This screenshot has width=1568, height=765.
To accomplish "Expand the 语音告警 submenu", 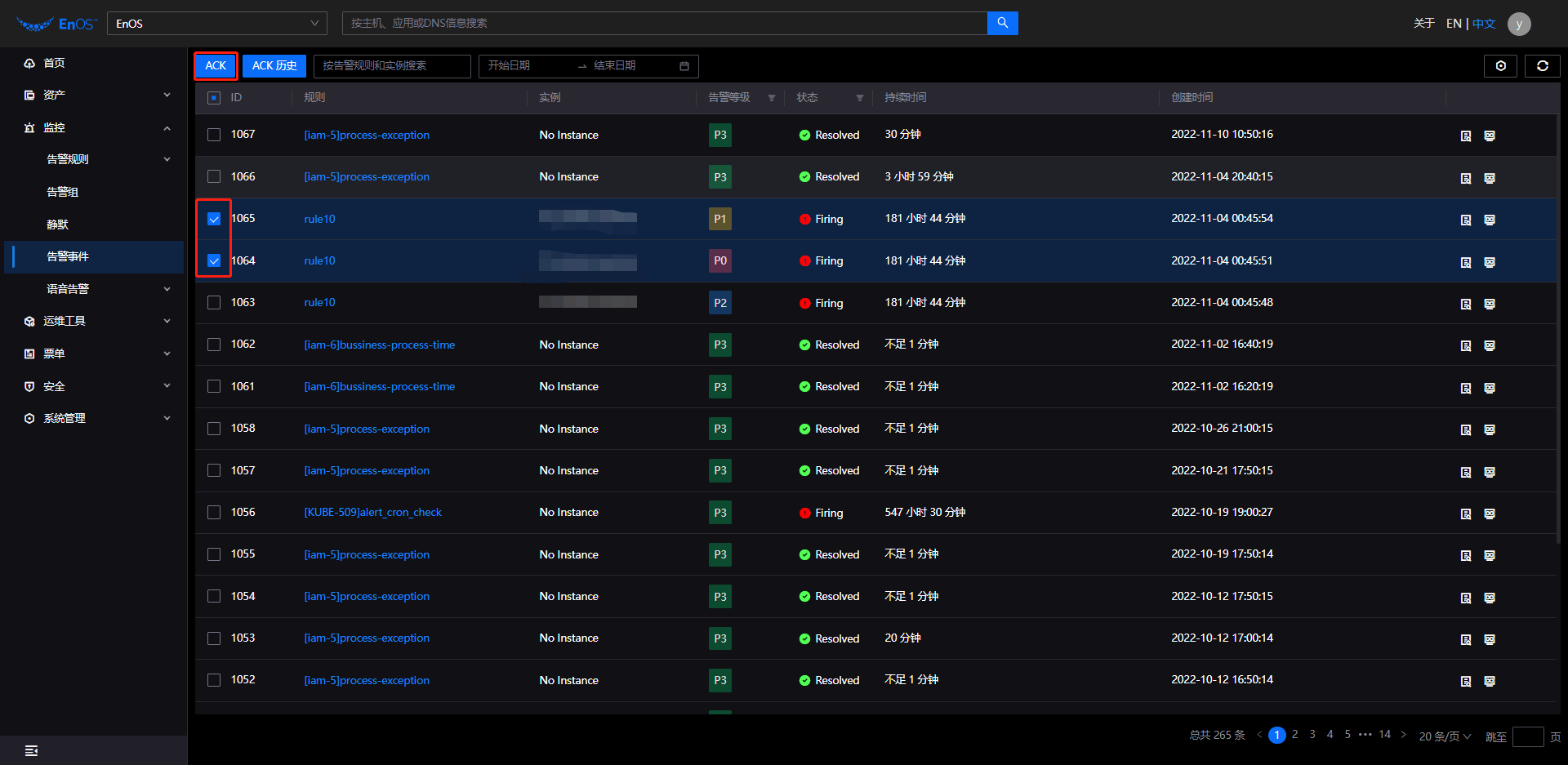I will coord(94,288).
